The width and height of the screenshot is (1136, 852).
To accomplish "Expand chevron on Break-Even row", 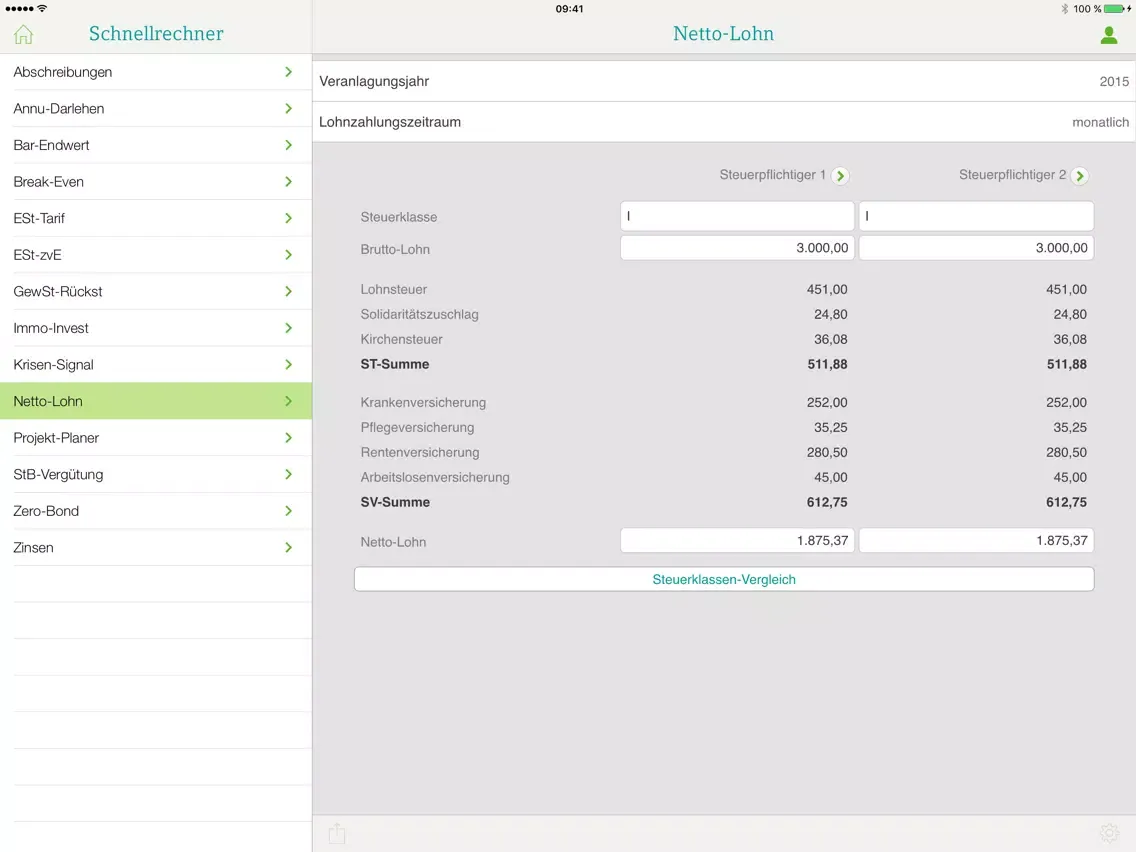I will pos(288,182).
